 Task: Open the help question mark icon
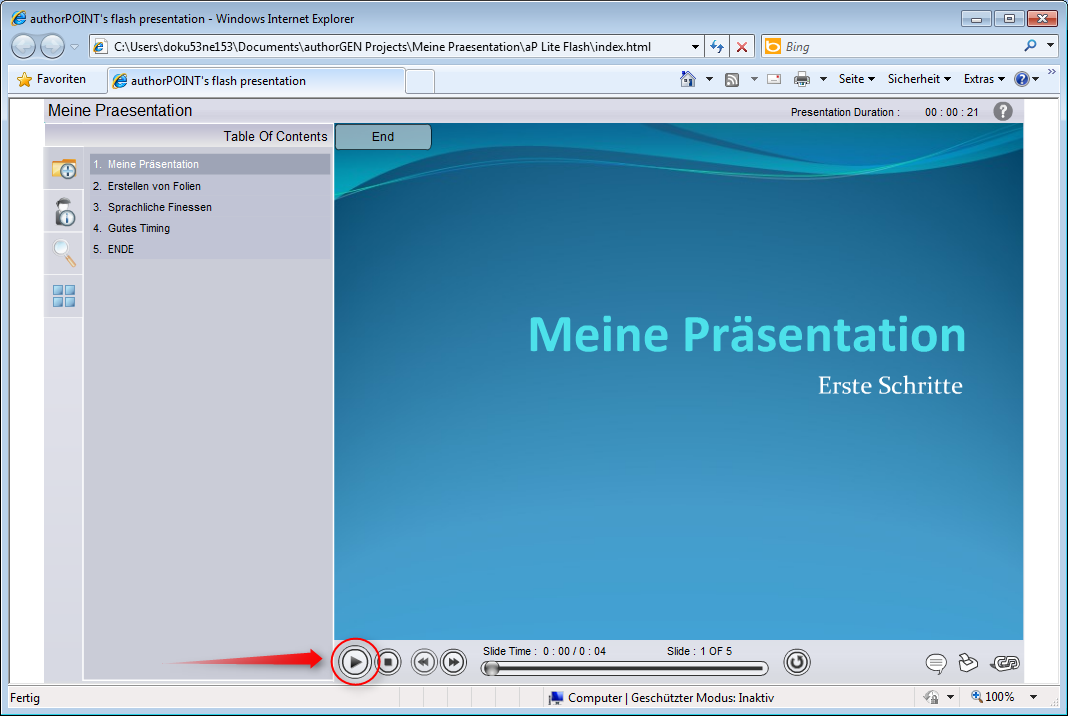pyautogui.click(x=1002, y=111)
